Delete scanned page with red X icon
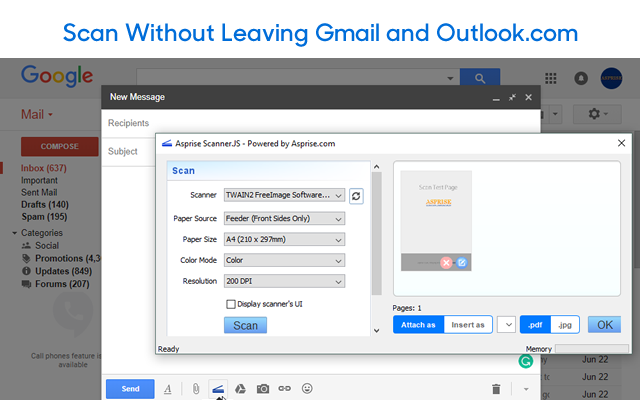Screen dimensions: 640x400 click(x=446, y=263)
